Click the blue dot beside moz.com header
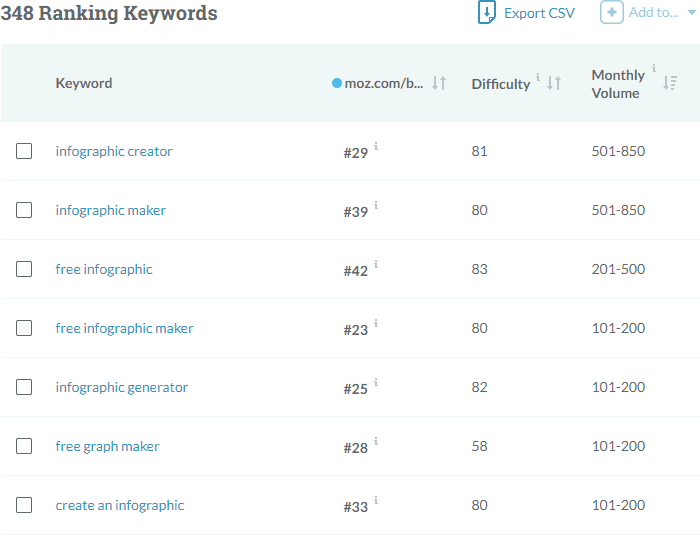700x535 pixels. coord(337,83)
